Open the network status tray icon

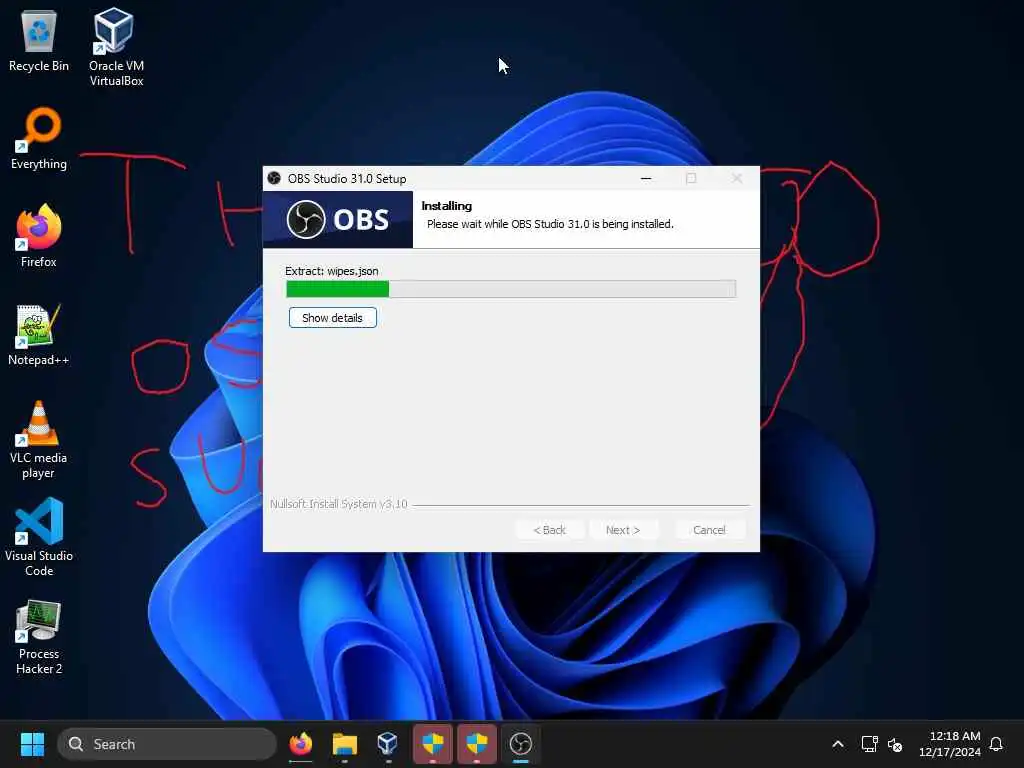click(869, 744)
